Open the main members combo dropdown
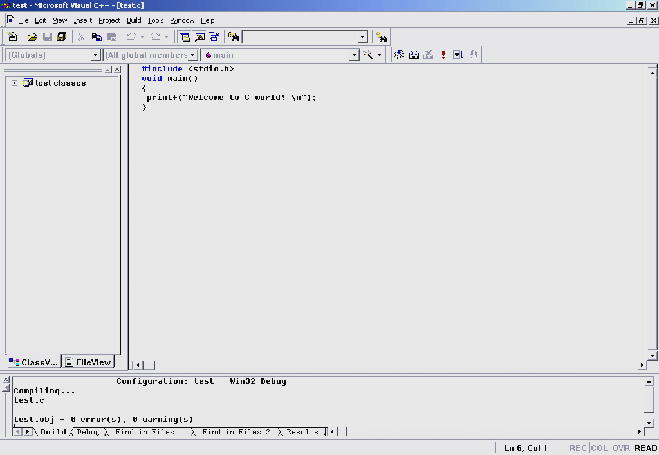 (x=354, y=55)
